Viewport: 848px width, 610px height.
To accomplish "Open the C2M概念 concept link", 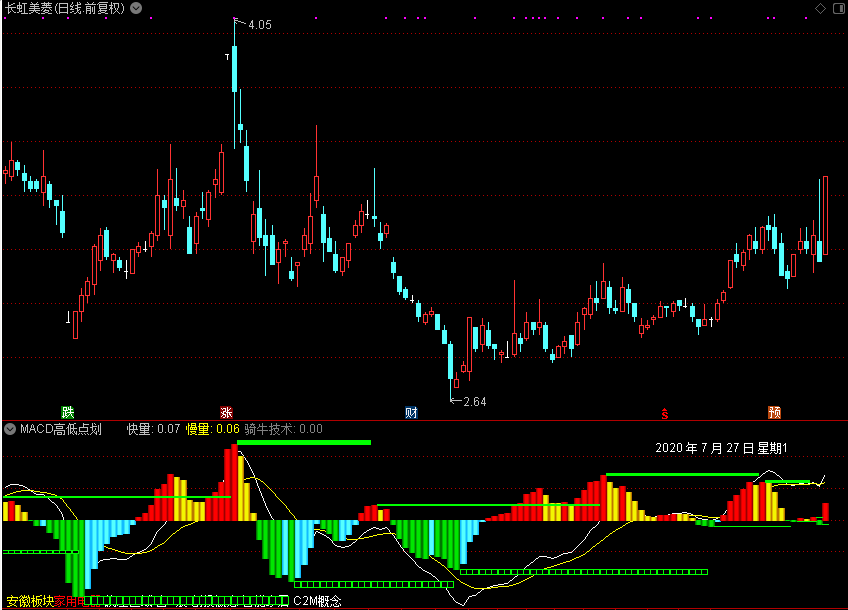I will [x=317, y=601].
